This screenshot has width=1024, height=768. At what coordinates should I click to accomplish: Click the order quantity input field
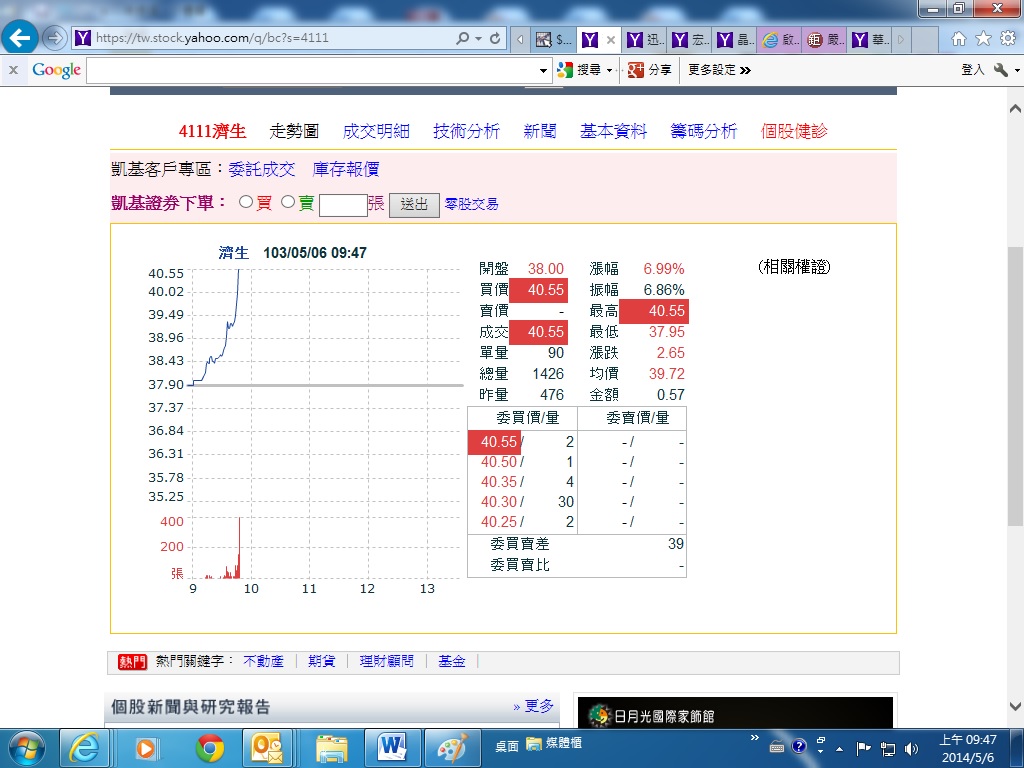click(x=343, y=204)
